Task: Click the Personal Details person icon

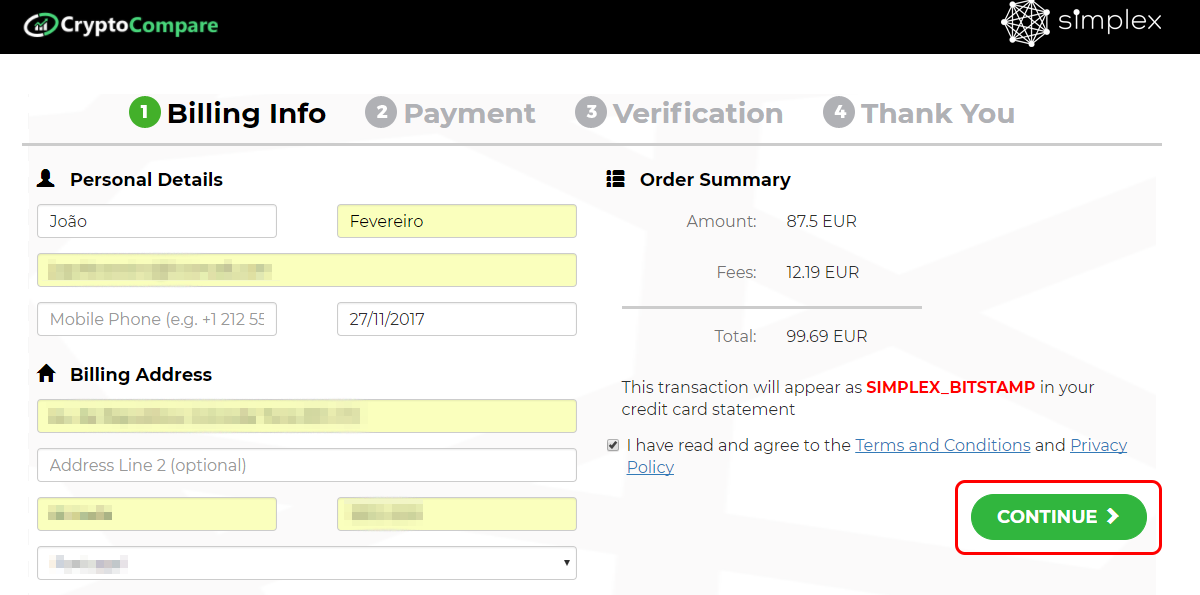Action: (x=46, y=179)
